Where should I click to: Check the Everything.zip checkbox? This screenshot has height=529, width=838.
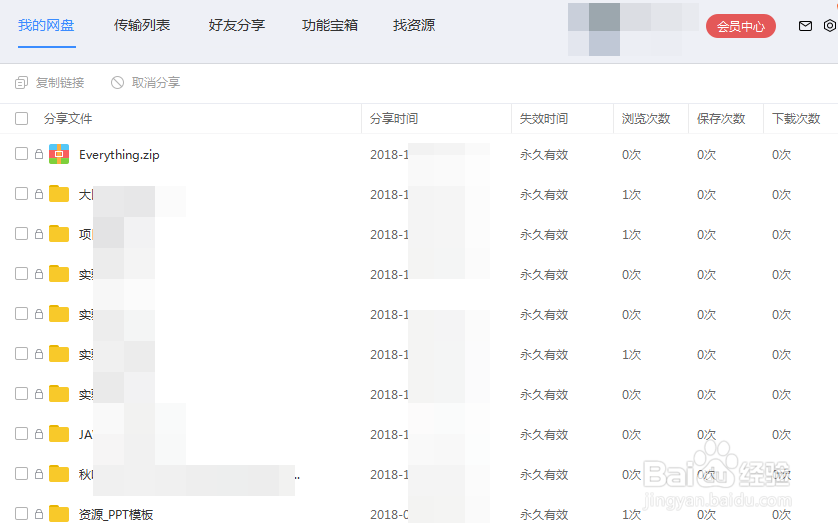tap(21, 154)
